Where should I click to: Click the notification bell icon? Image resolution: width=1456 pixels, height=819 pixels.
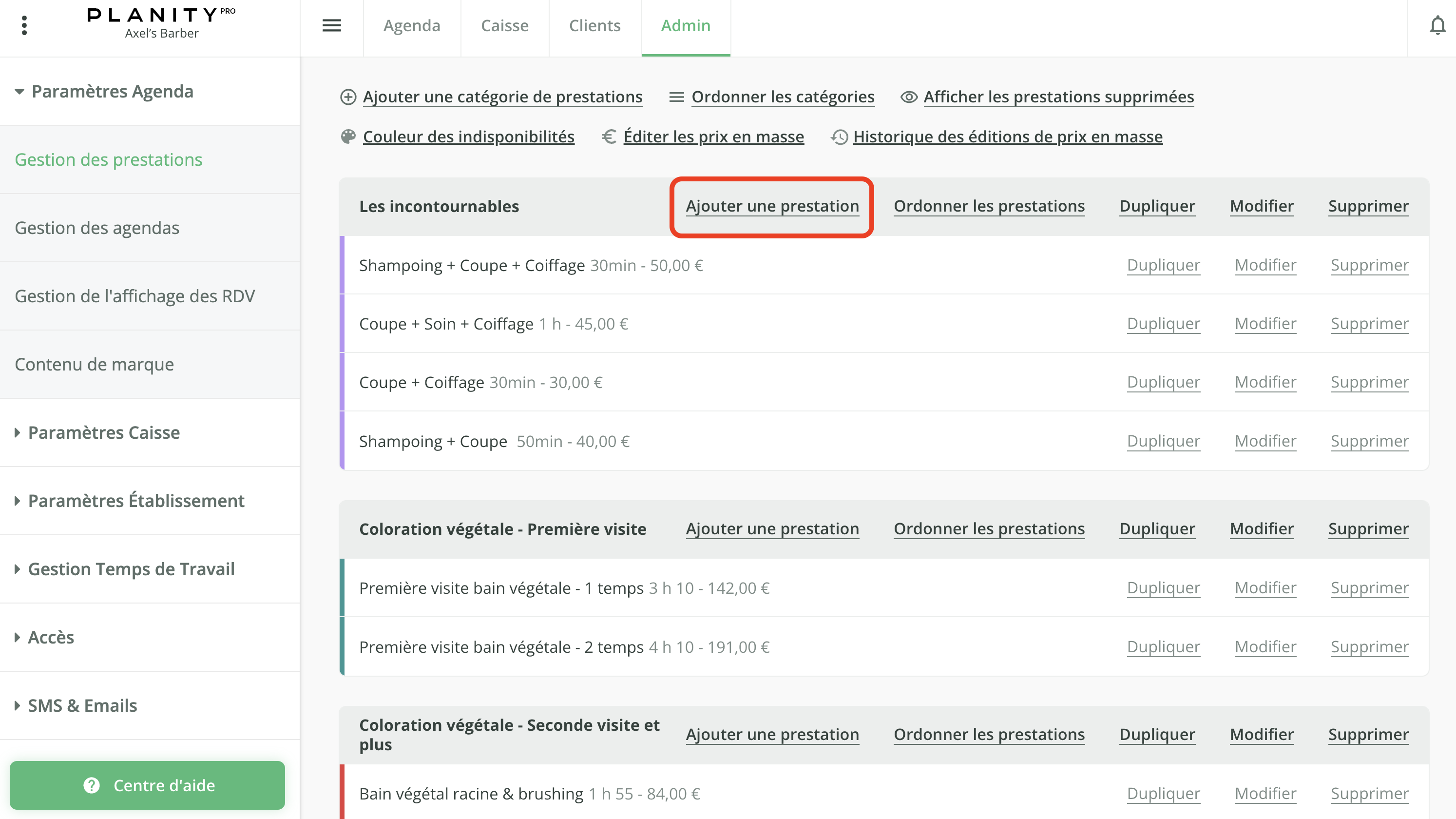(1437, 25)
